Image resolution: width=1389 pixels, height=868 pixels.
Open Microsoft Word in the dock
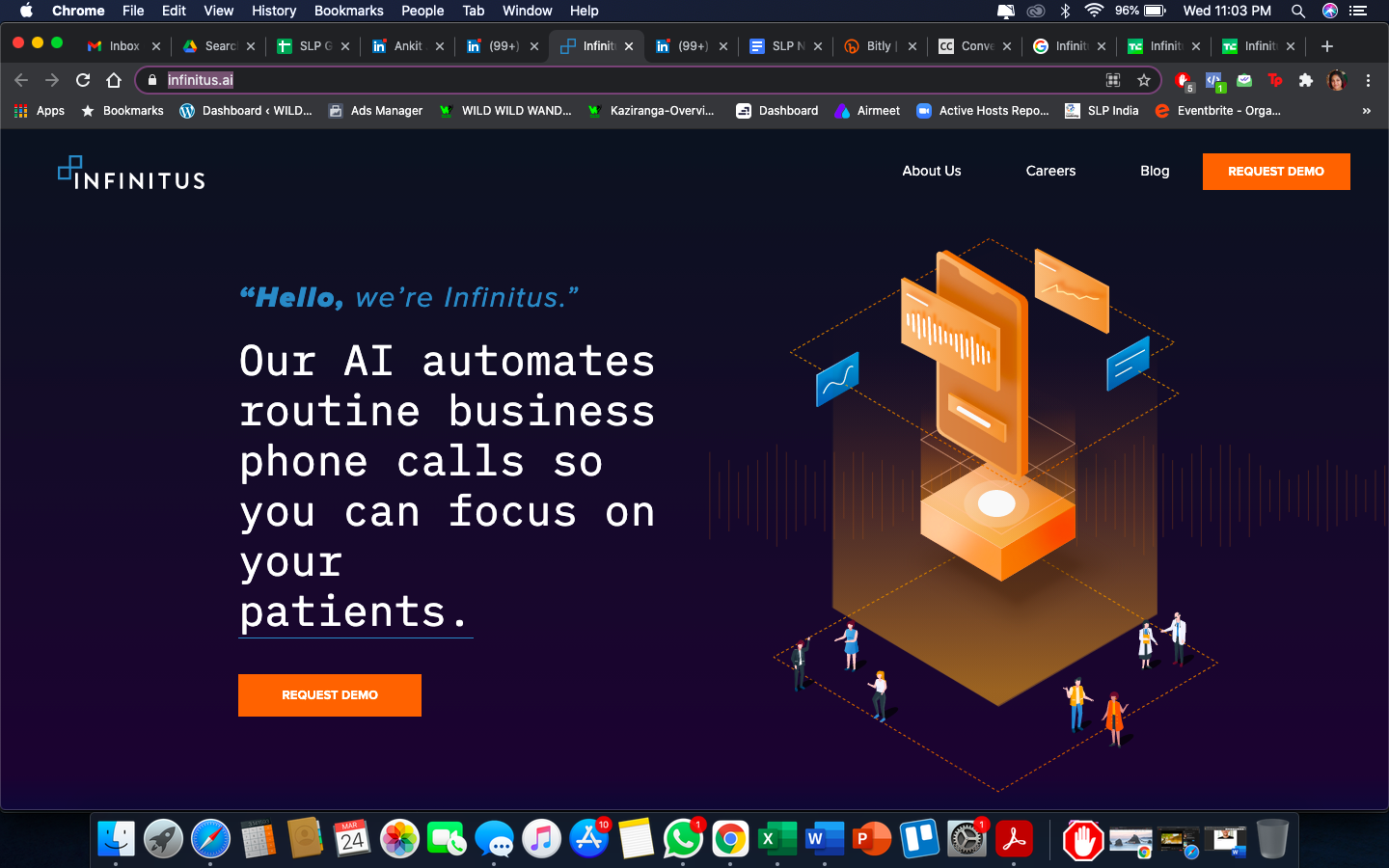click(825, 838)
